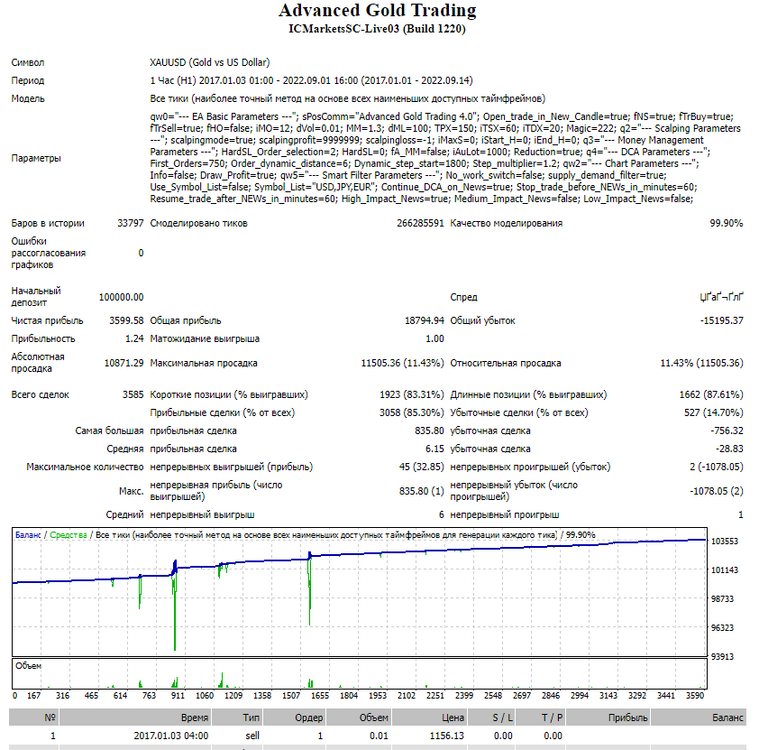
Task: Click the volume cell '0.01' in row 1
Action: [379, 736]
